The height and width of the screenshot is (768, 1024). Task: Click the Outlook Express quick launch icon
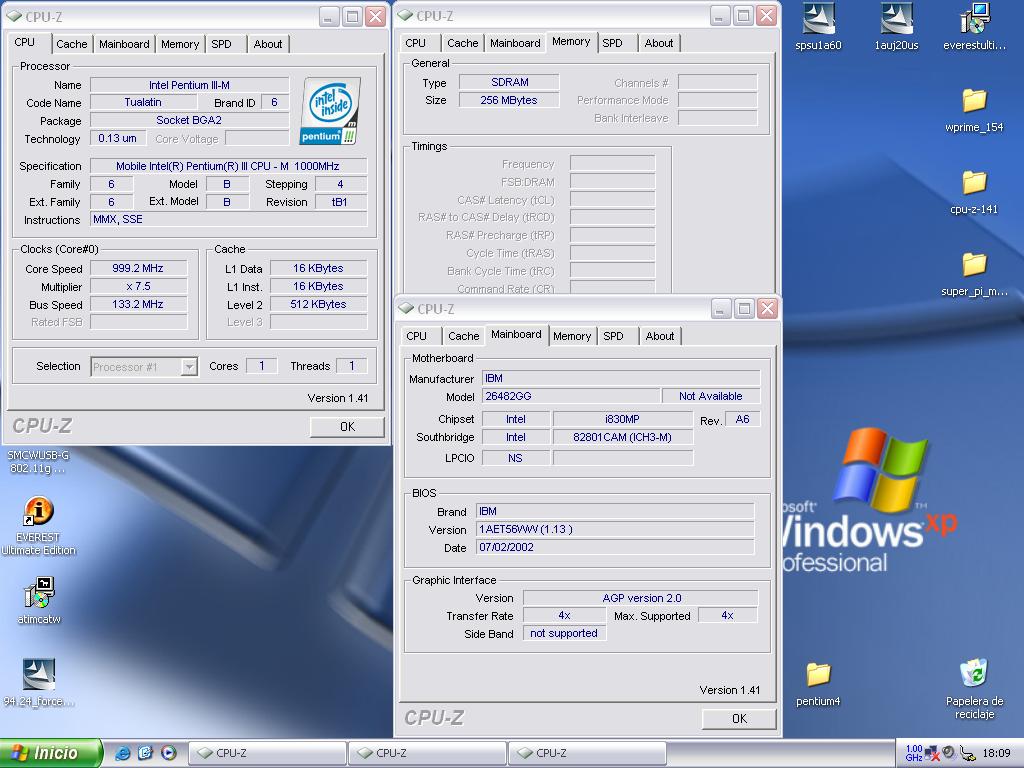(x=145, y=753)
